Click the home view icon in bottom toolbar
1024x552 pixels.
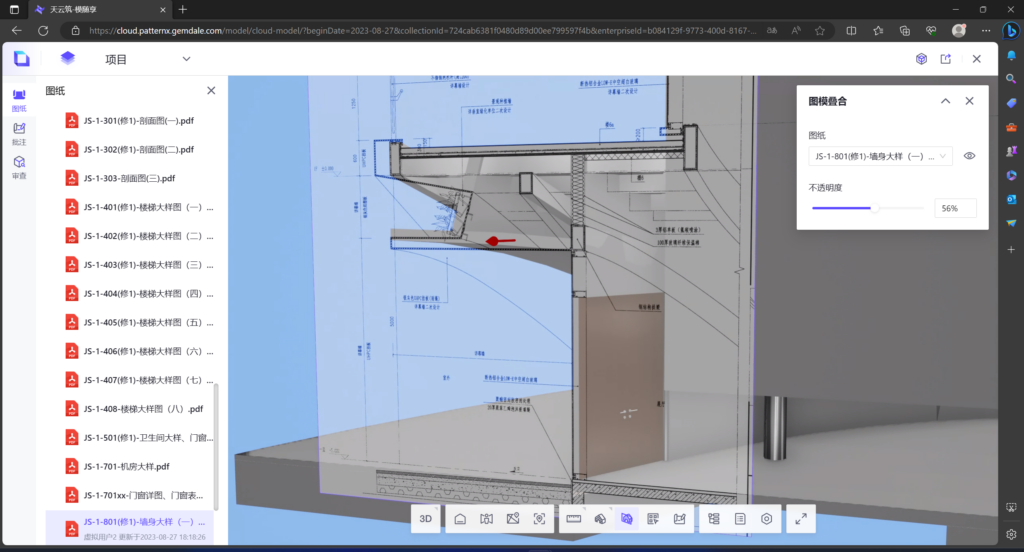(x=460, y=519)
